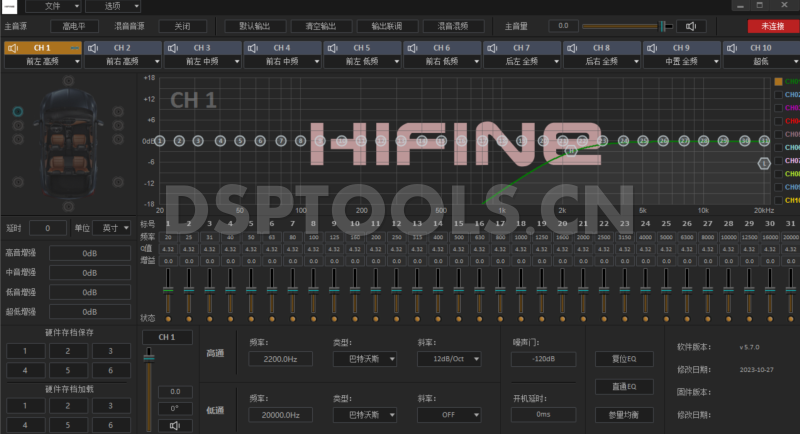Screen dimensions: 800x434
Task: Mute CH 3 using its speaker icon
Action: pyautogui.click(x=173, y=48)
